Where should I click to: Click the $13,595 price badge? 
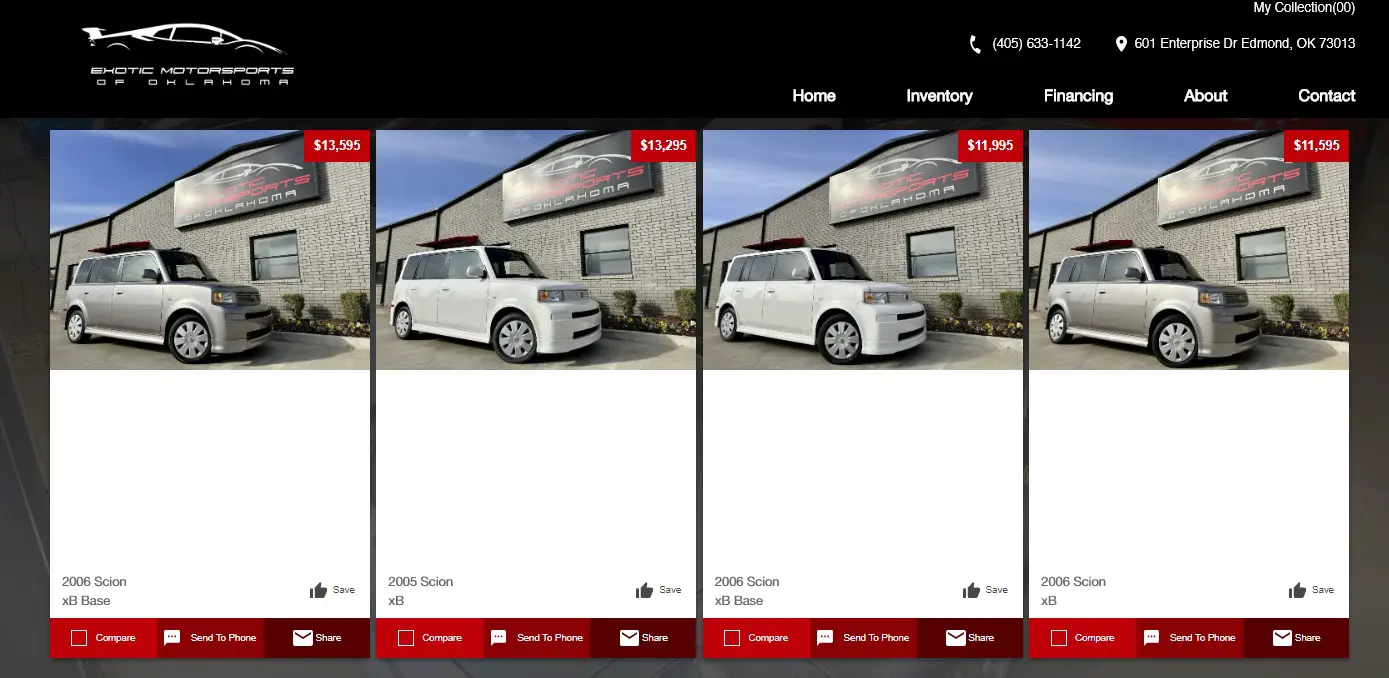point(337,145)
